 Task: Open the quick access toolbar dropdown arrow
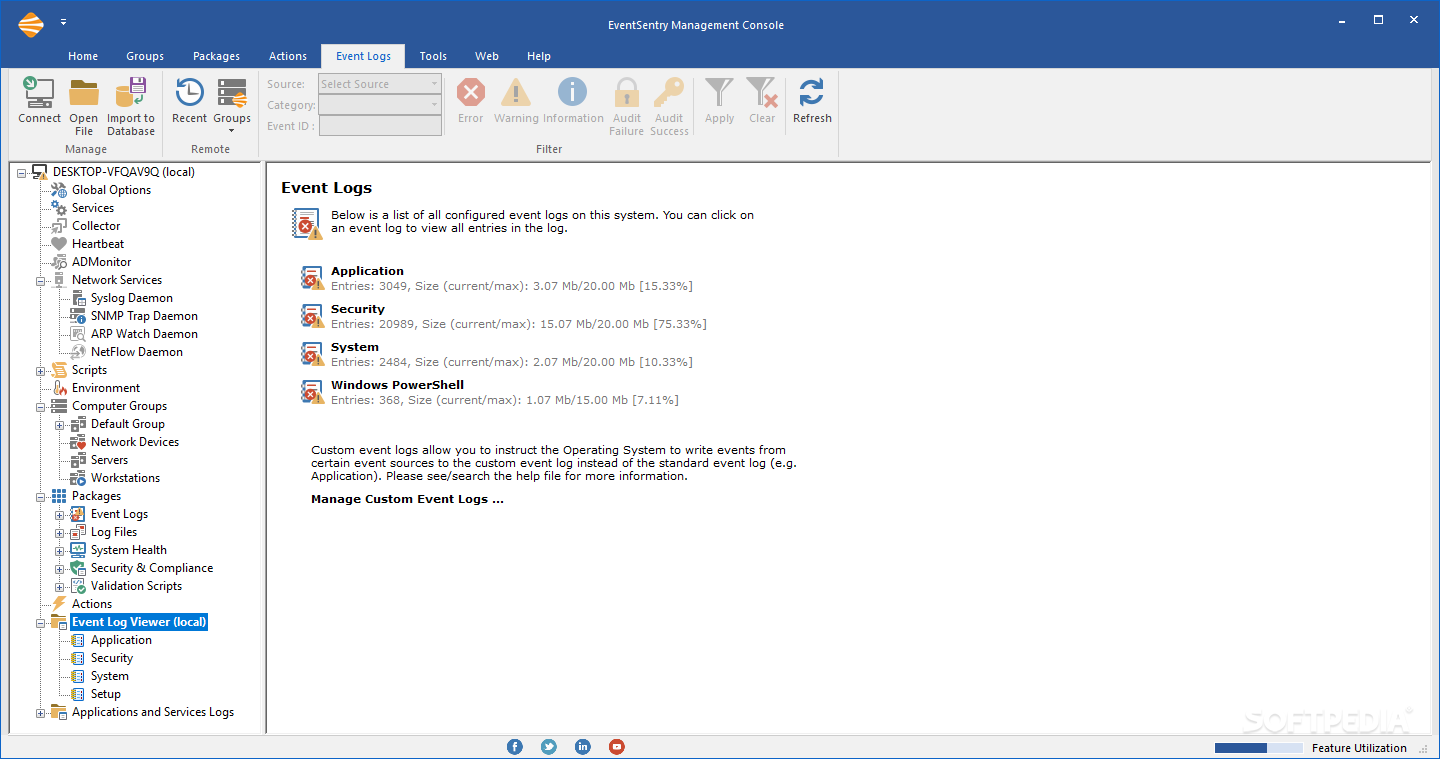click(64, 22)
